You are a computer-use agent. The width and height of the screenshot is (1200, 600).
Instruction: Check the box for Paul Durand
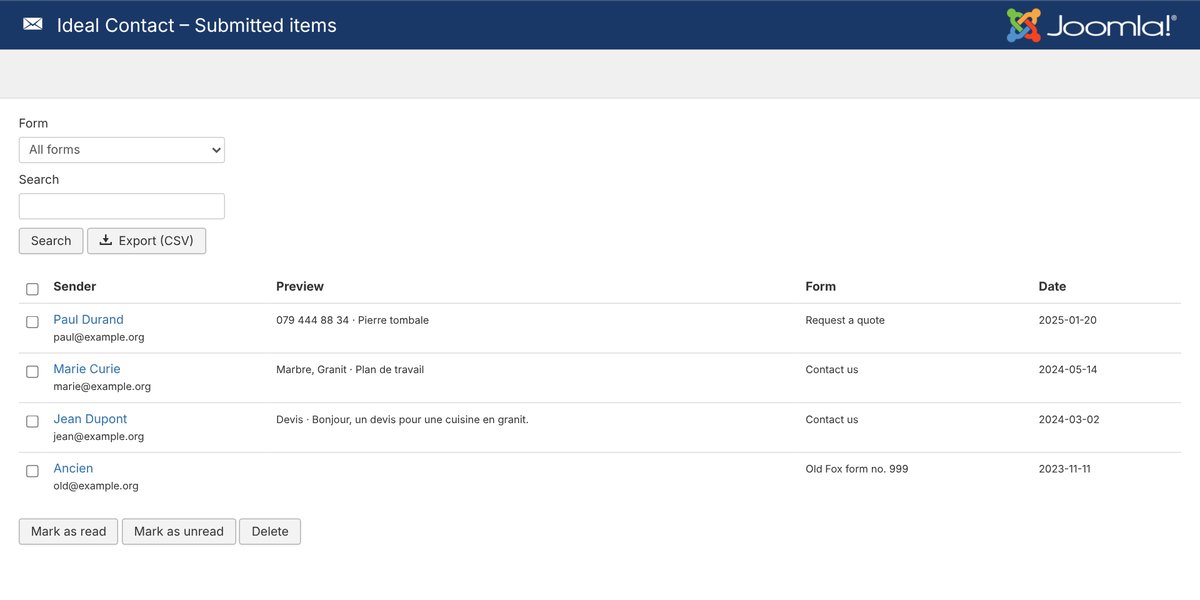32,322
